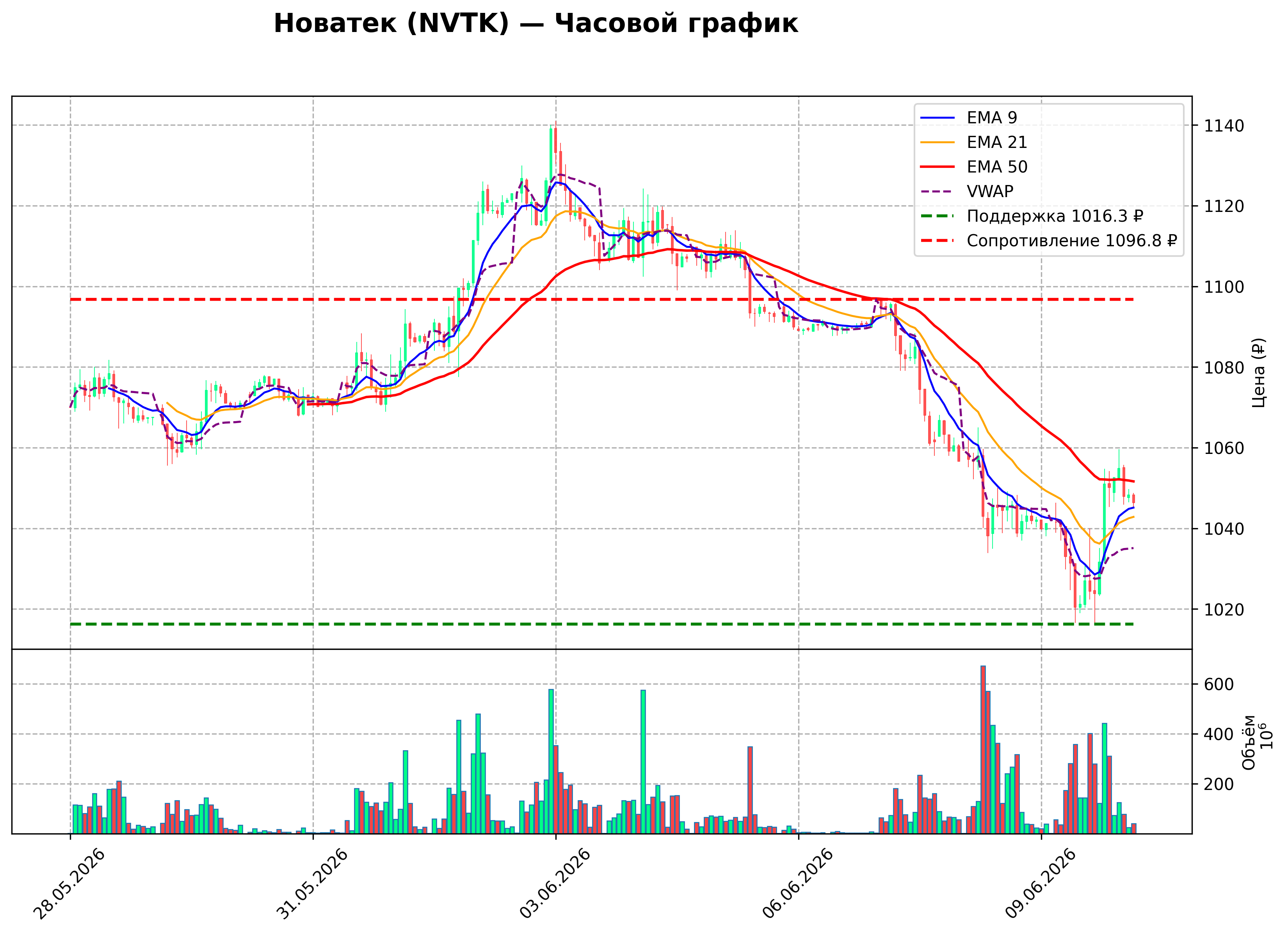Image resolution: width=1288 pixels, height=934 pixels.
Task: Select the "EMA 21" legend label
Action: point(997,142)
